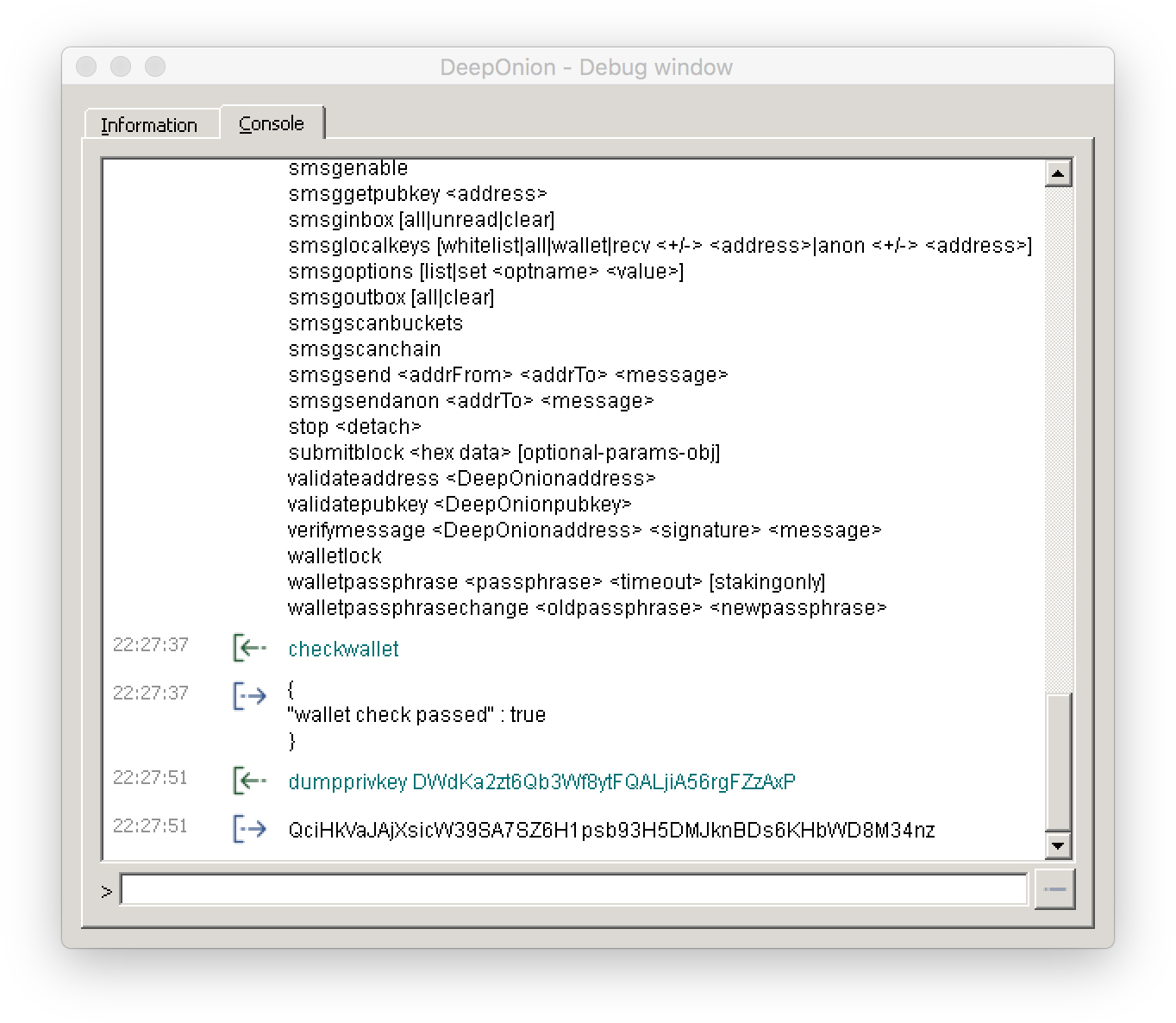The height and width of the screenshot is (1023, 1176).
Task: Click the smsgoutbox [all|clear] line
Action: [391, 297]
